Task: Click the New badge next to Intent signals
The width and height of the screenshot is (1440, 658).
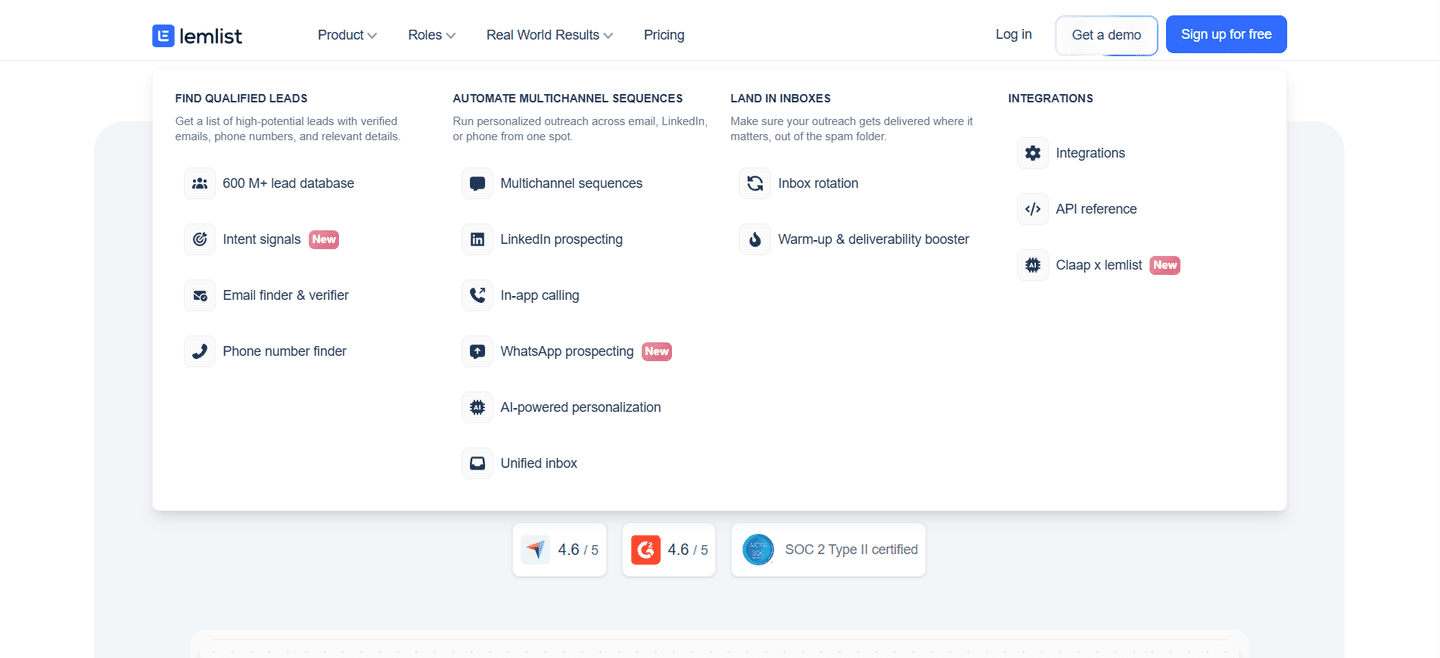Action: pyautogui.click(x=324, y=239)
